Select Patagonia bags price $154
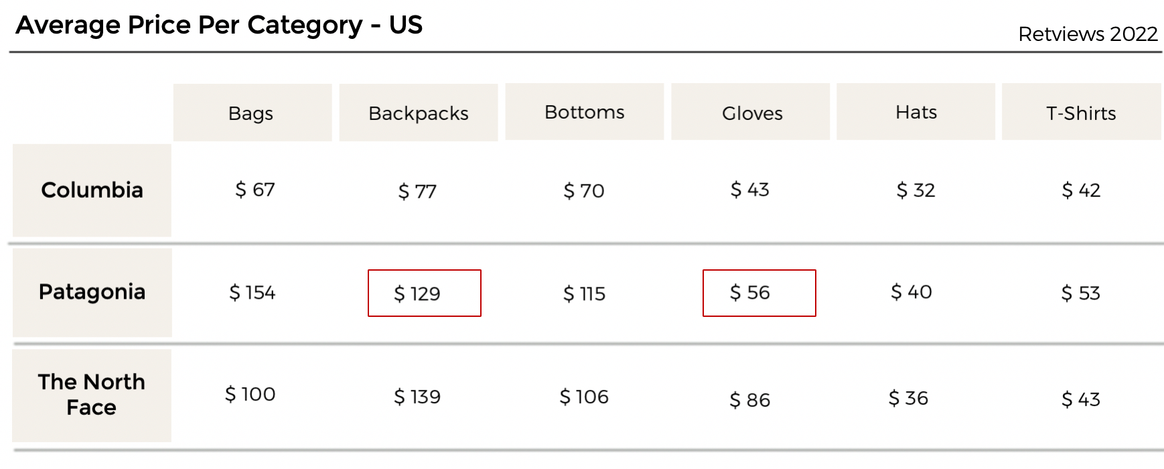The width and height of the screenshot is (1164, 469). [252, 292]
